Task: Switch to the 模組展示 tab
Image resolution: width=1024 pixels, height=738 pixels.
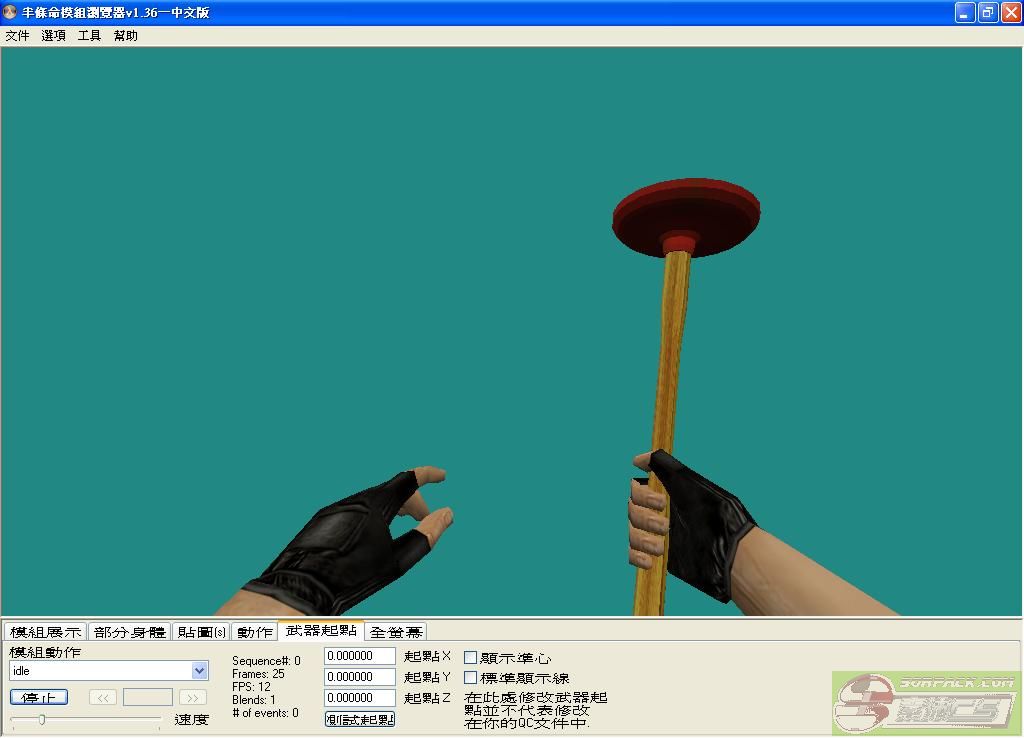Action: pos(45,632)
